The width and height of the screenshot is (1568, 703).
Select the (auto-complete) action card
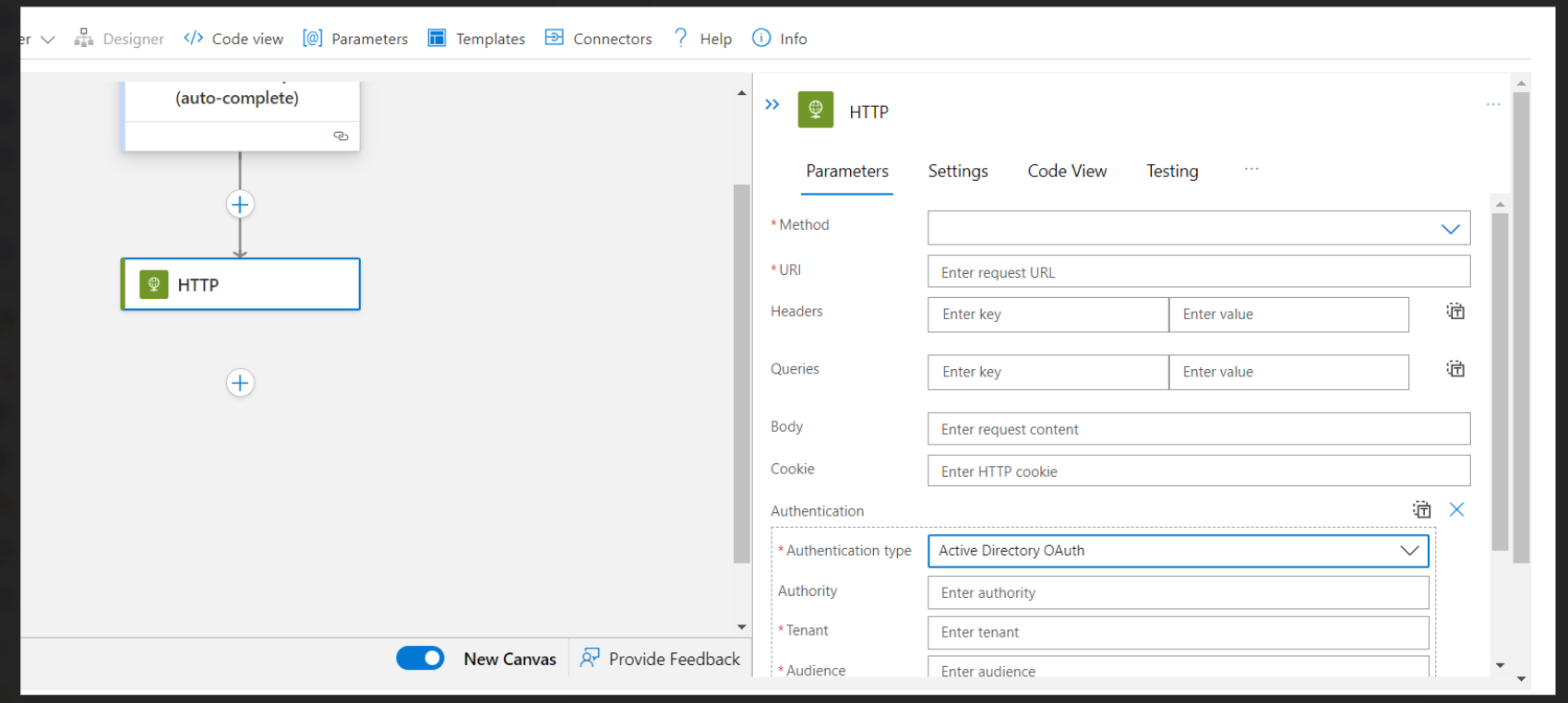pos(241,116)
